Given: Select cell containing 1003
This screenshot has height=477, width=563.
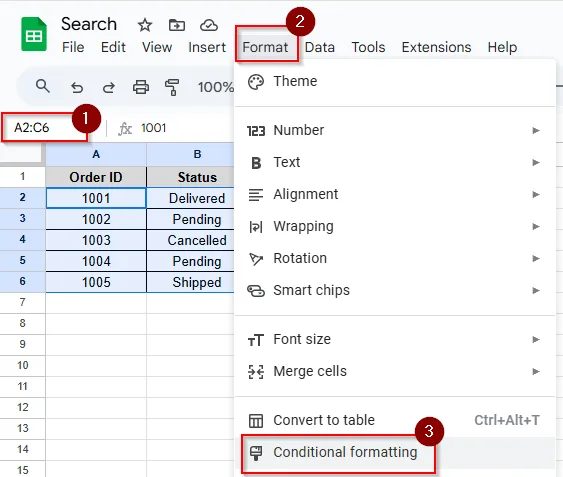Looking at the screenshot, I should (x=96, y=240).
